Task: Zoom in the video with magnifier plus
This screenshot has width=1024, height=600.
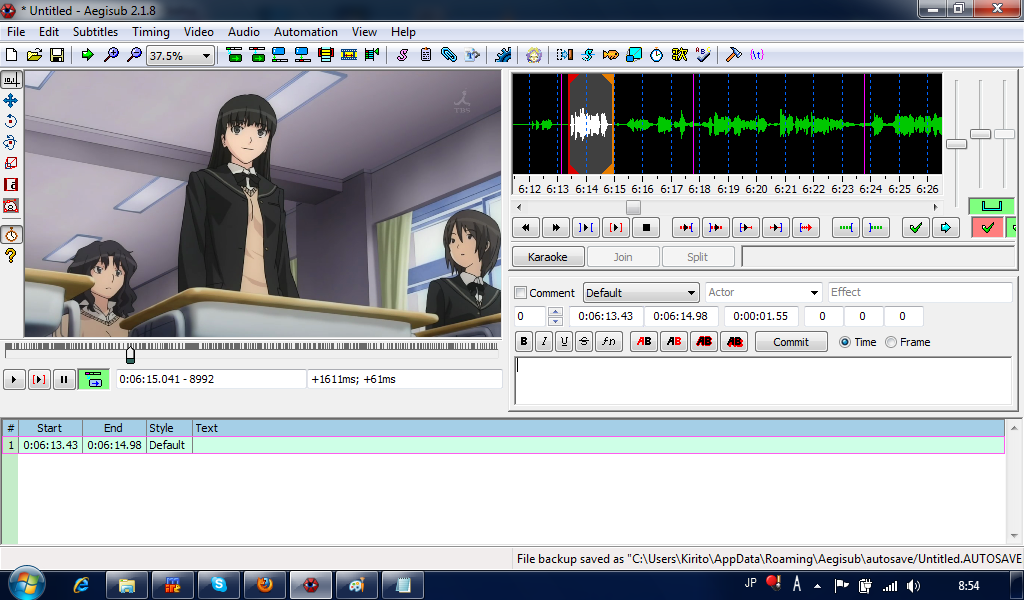Action: [x=111, y=55]
